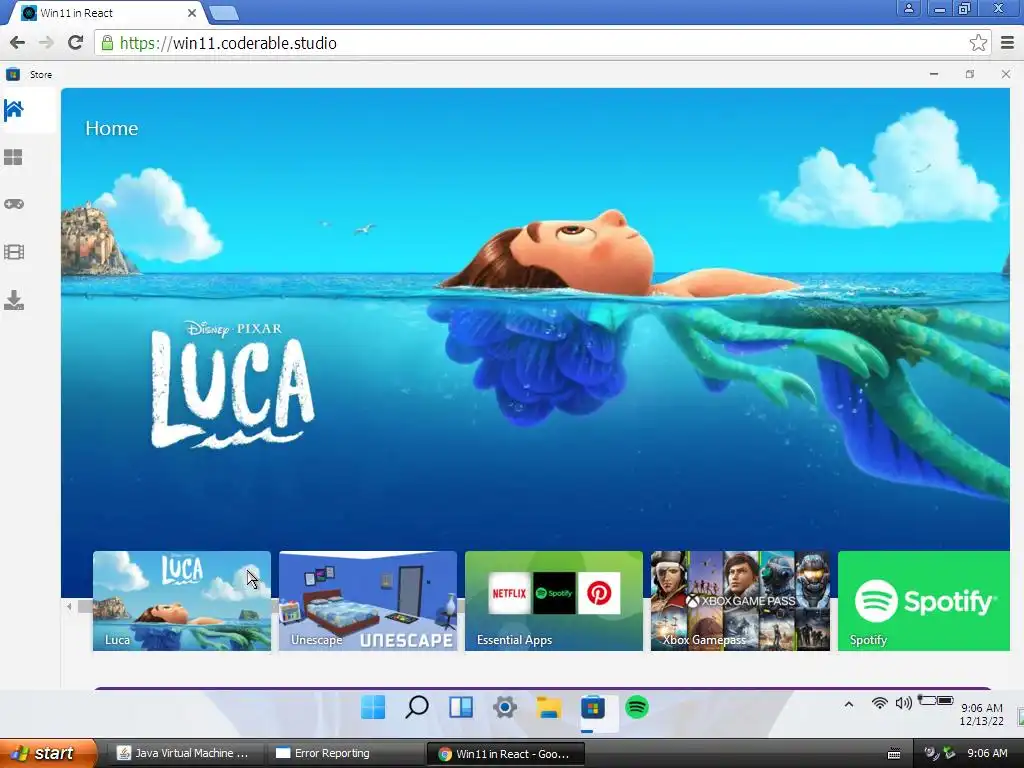Open the Xbox Gamepass card

point(740,601)
